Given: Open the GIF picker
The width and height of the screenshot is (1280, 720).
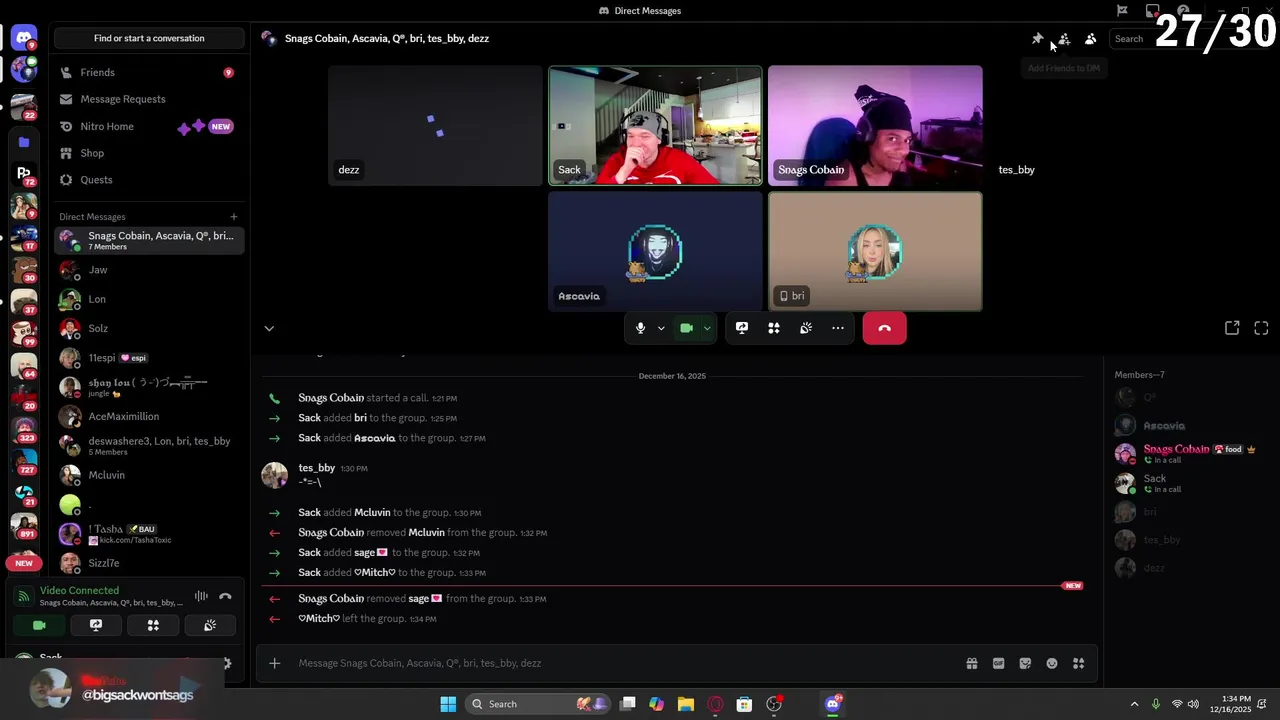Looking at the screenshot, I should point(998,663).
